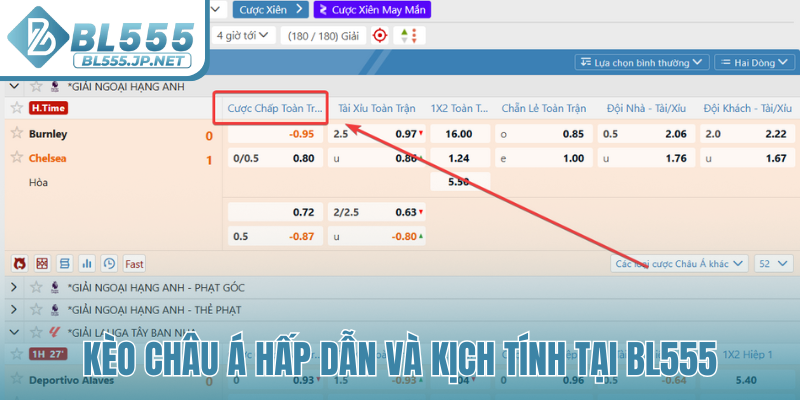Pick Burnley handicap odds -0.95
Image resolution: width=800 pixels, height=400 pixels.
click(x=276, y=134)
